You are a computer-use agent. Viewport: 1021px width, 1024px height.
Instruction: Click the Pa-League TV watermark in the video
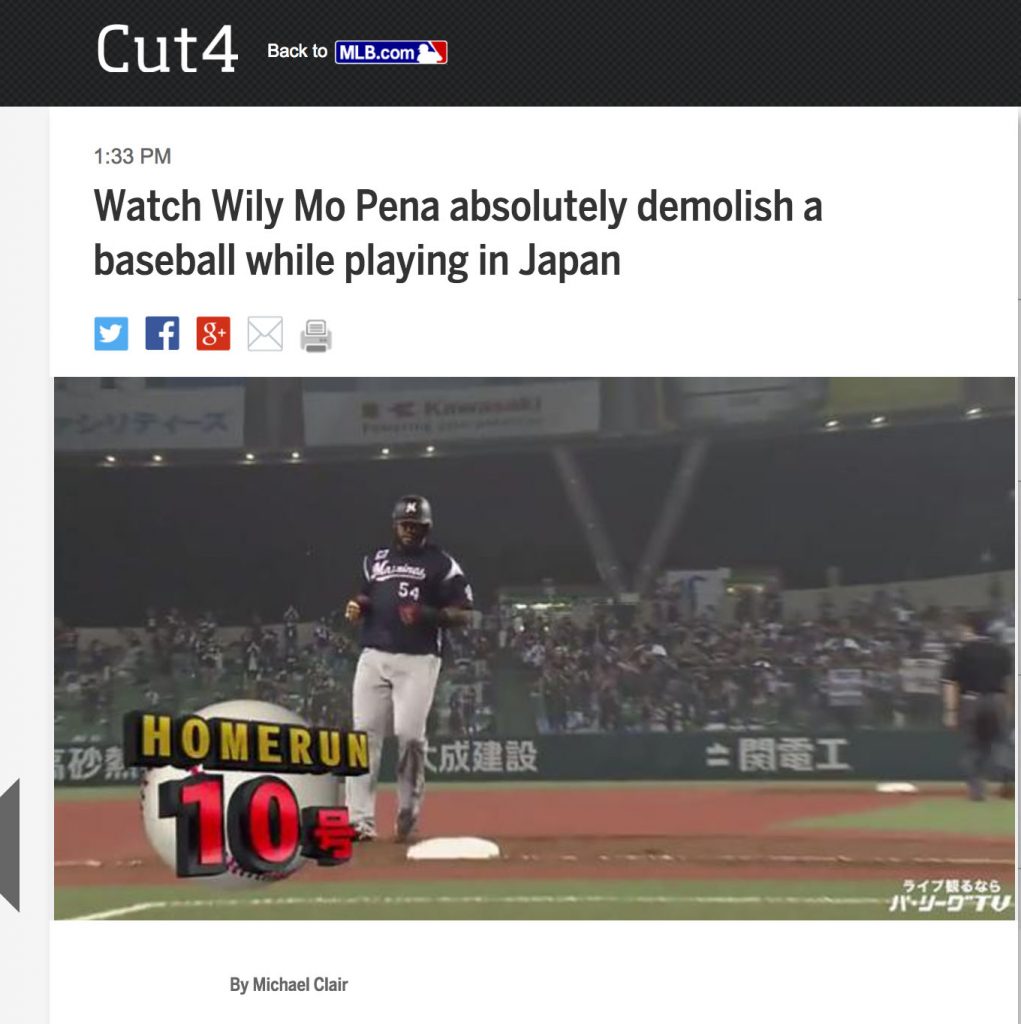(x=950, y=896)
